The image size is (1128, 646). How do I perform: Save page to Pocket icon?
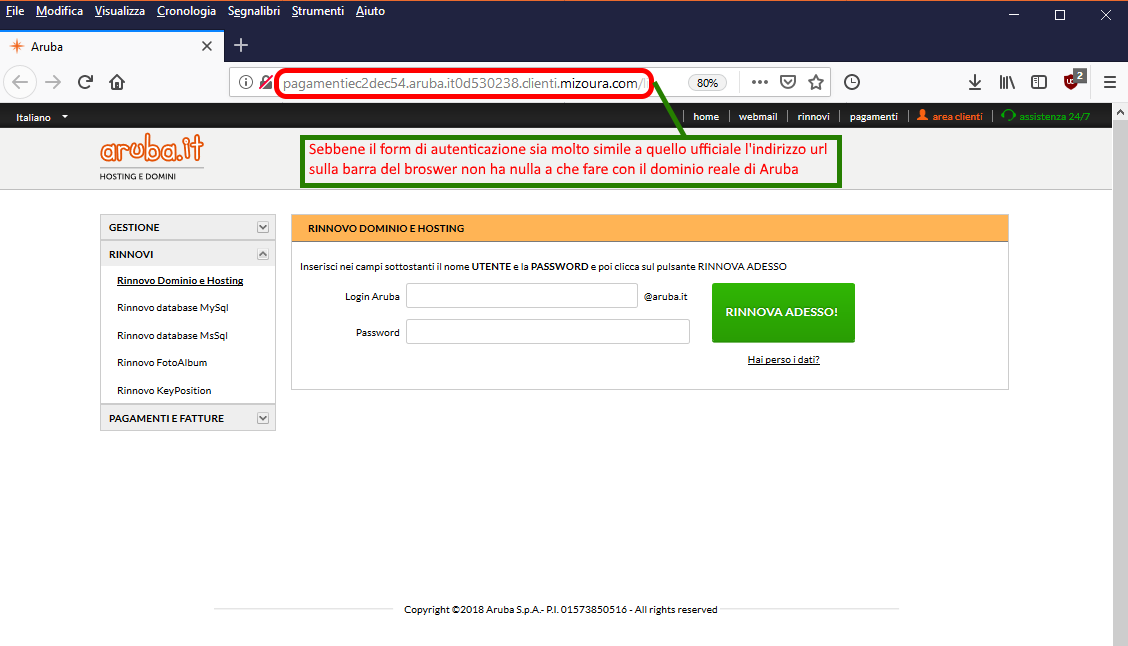tap(788, 82)
